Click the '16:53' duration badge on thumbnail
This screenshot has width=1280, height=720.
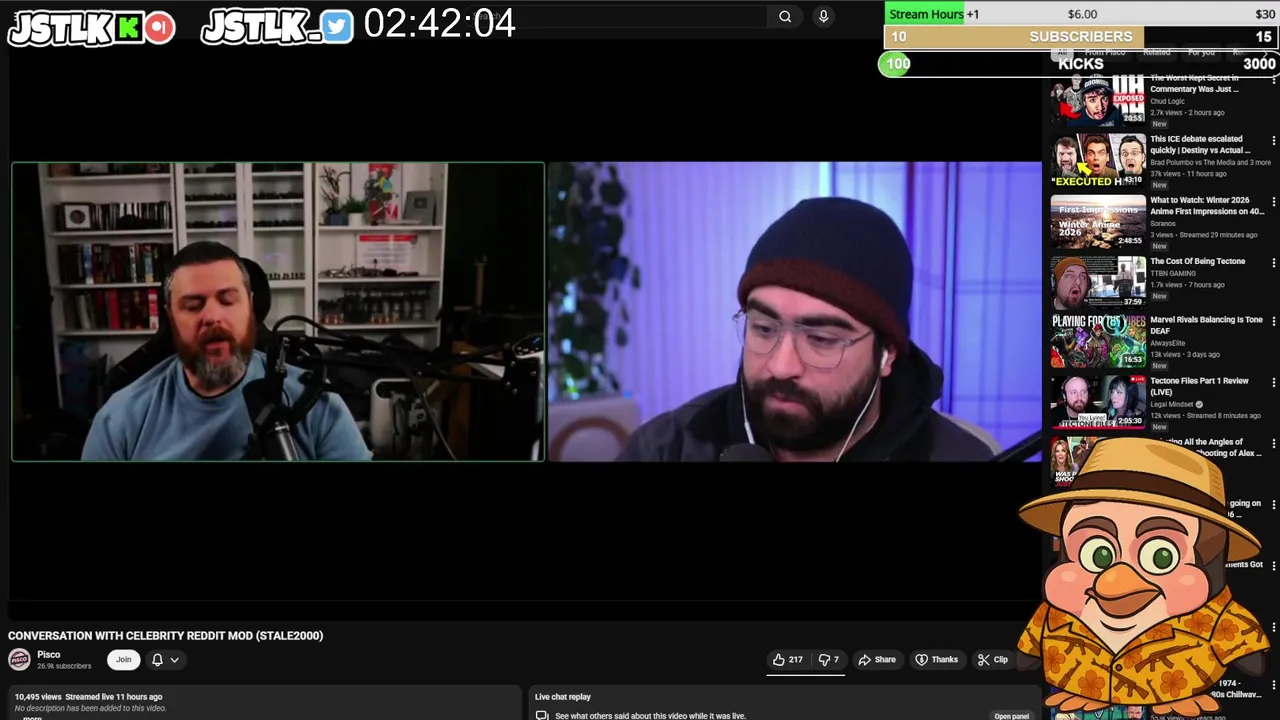pyautogui.click(x=1132, y=360)
